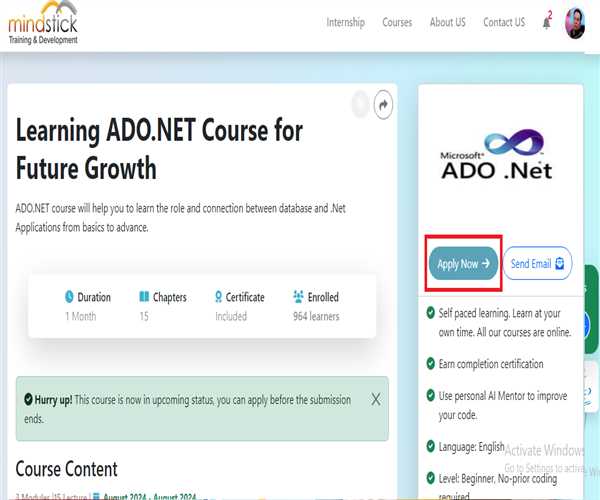Click the 'Earn completion certification' text
This screenshot has height=500, width=600.
pyautogui.click(x=491, y=364)
